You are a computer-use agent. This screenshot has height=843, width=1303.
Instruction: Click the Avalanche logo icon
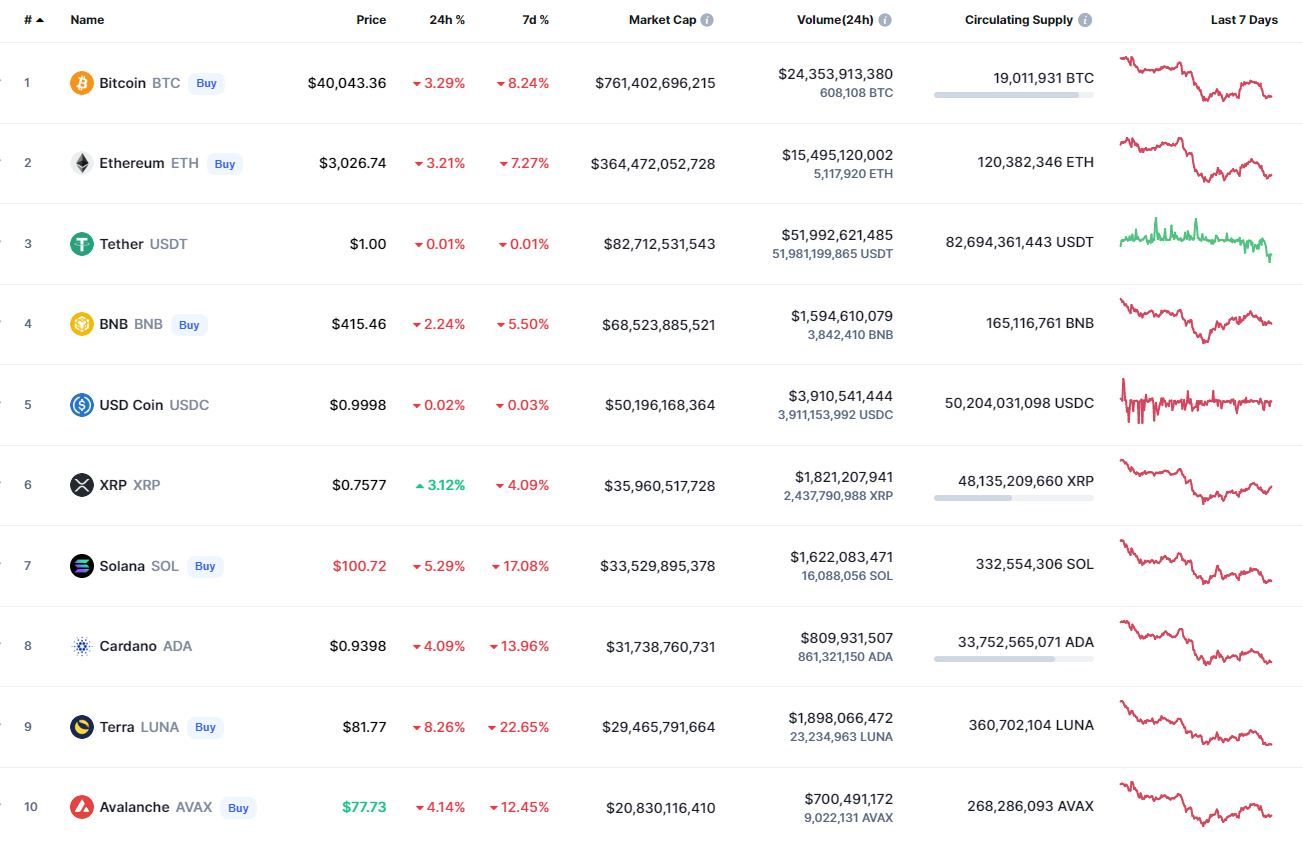(81, 807)
